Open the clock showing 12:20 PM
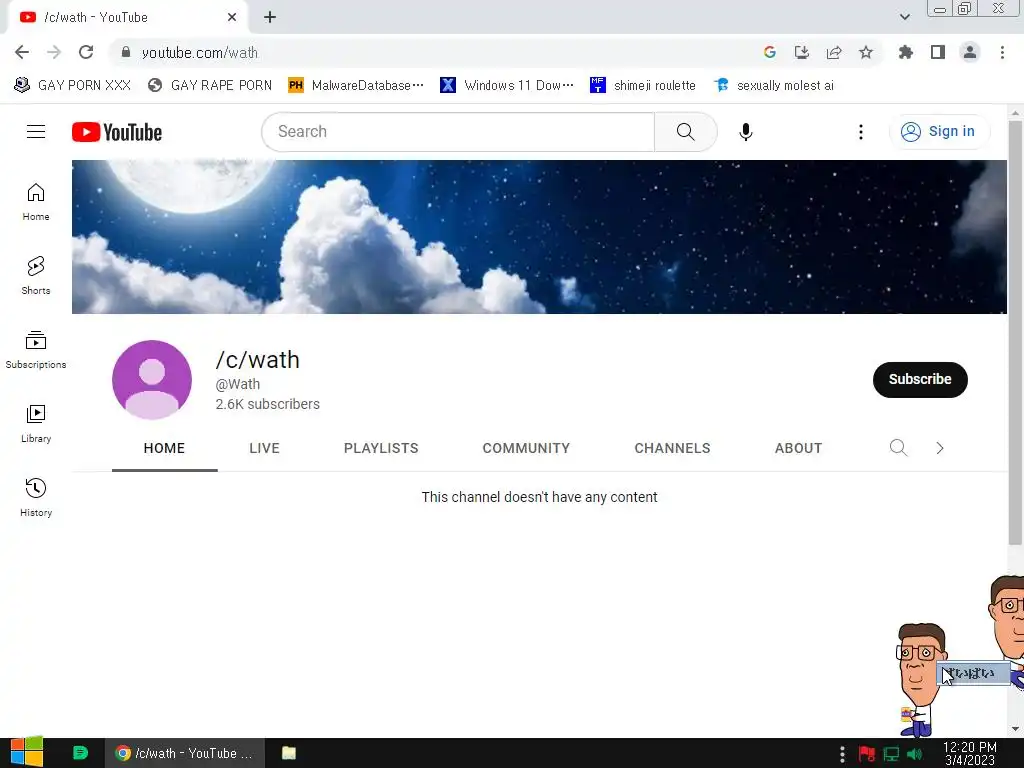This screenshot has width=1024, height=768. click(x=970, y=754)
